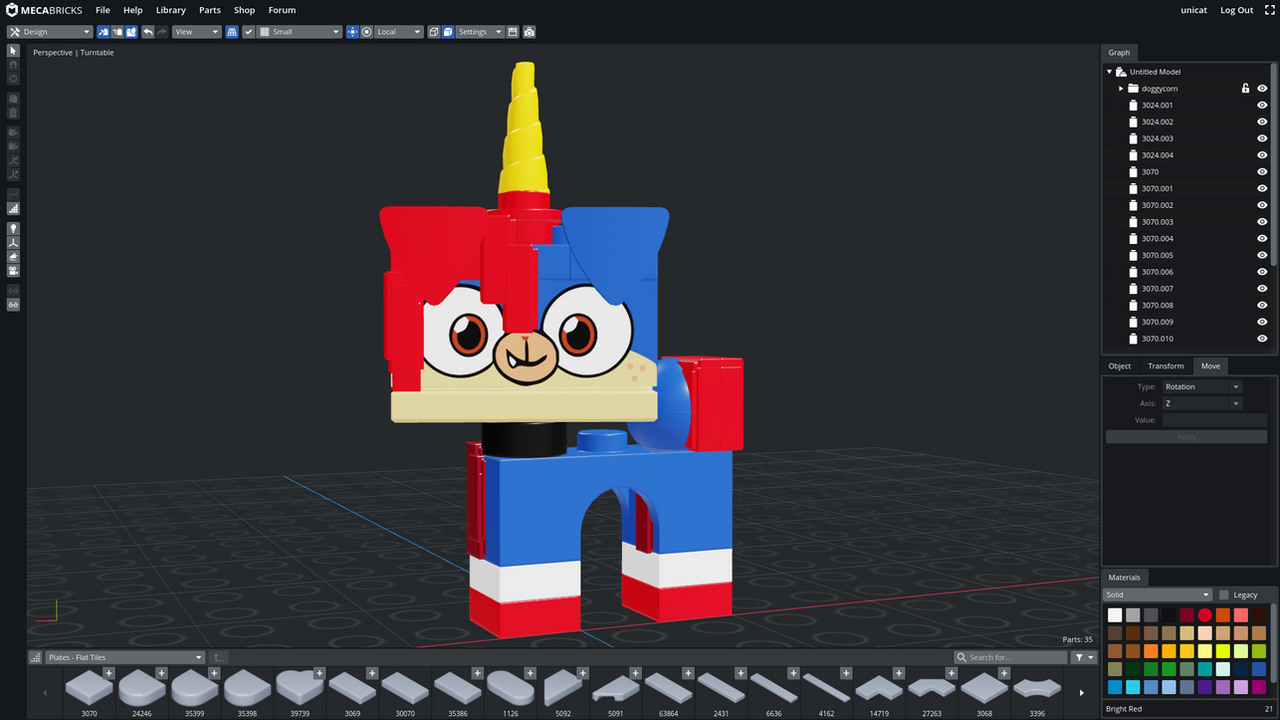The height and width of the screenshot is (720, 1280).
Task: Open the Library menu
Action: [x=171, y=10]
